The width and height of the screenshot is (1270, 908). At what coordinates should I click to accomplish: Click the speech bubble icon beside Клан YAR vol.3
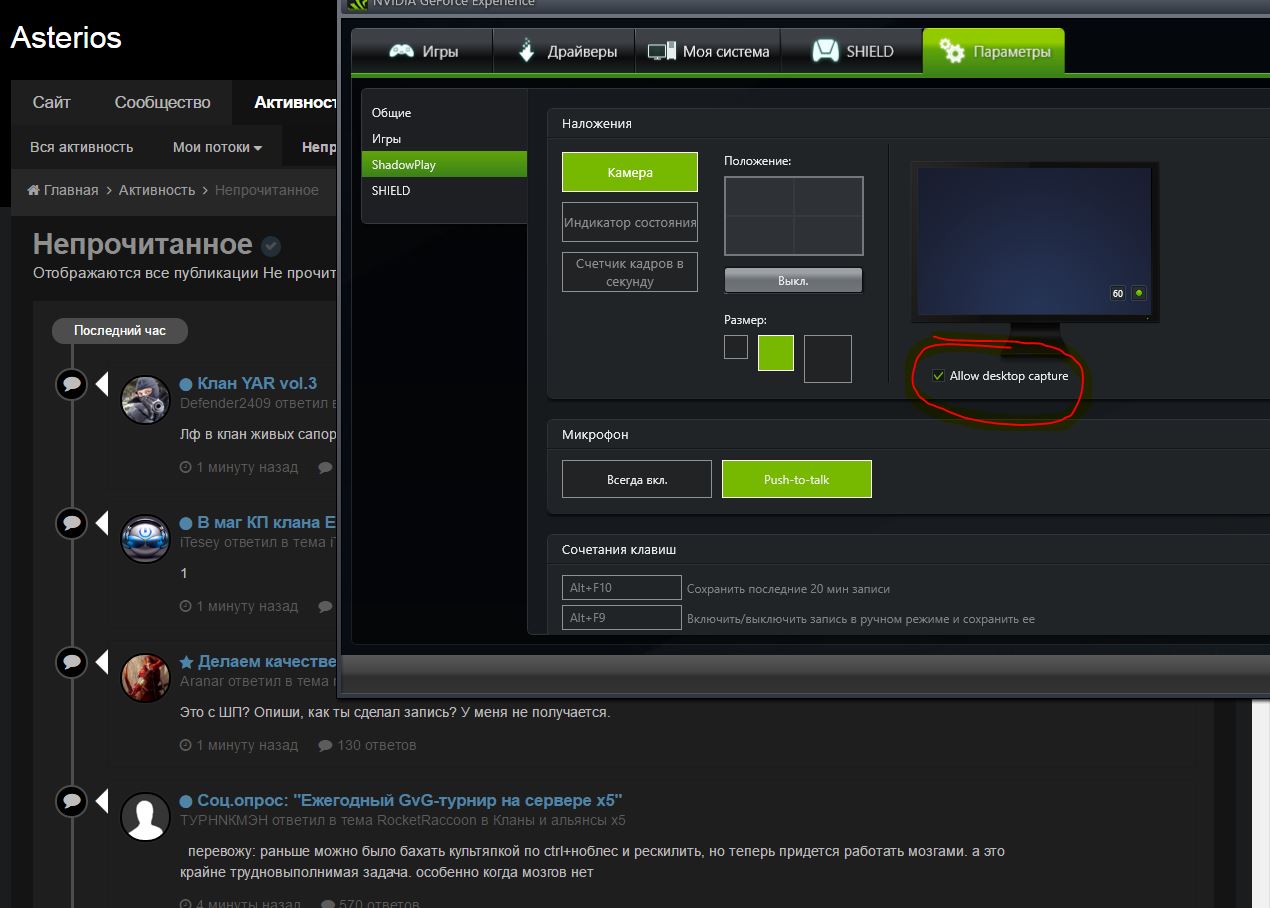pos(71,384)
